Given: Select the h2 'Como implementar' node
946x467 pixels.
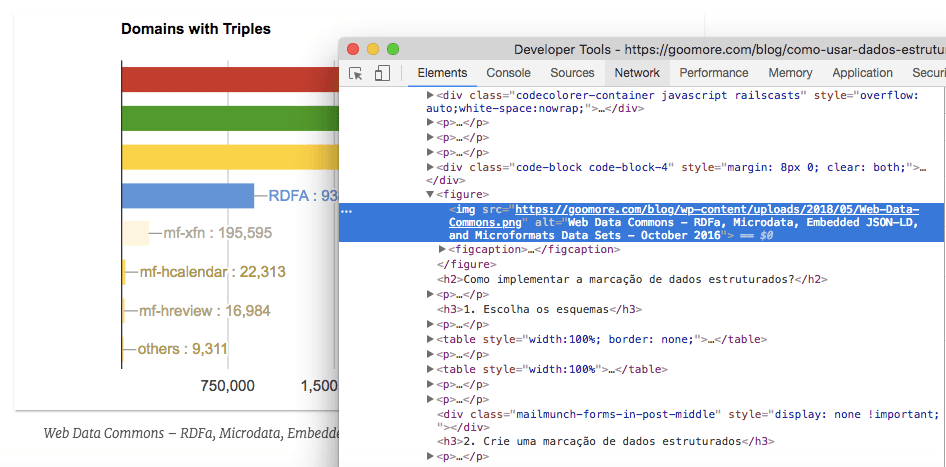Looking at the screenshot, I should [630, 279].
